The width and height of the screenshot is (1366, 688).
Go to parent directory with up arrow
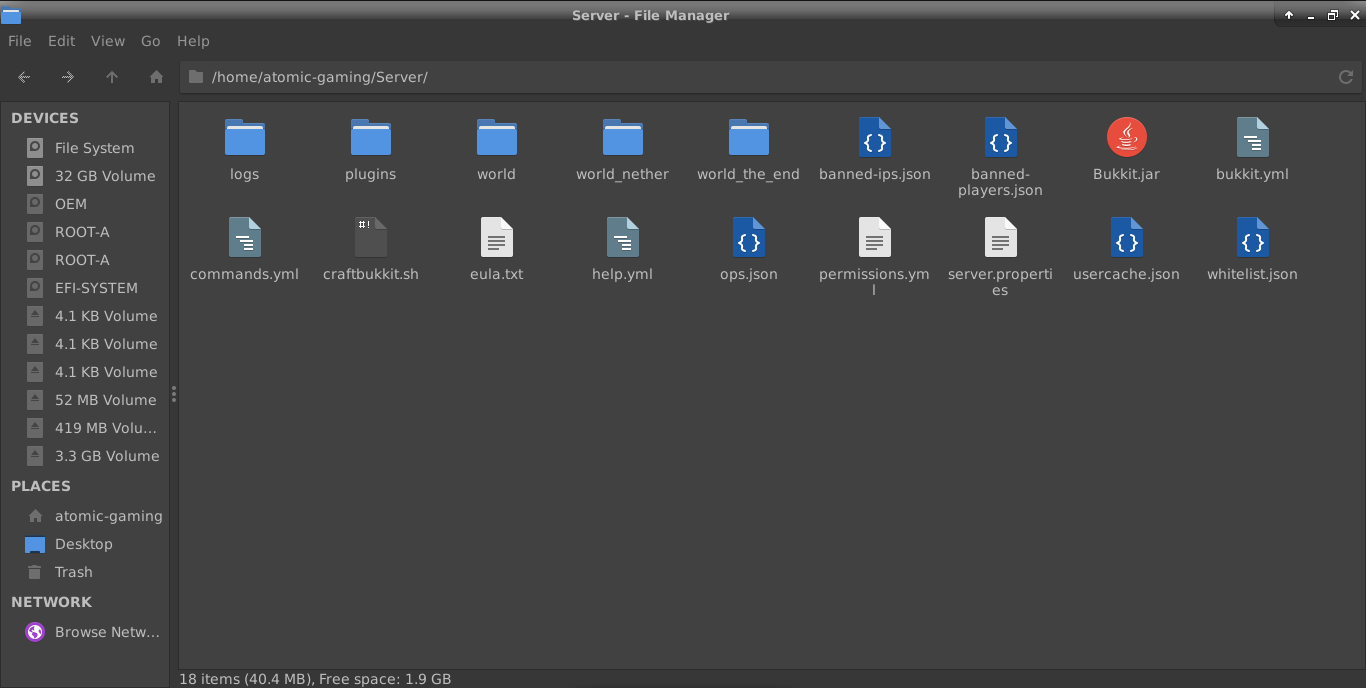pyautogui.click(x=112, y=77)
